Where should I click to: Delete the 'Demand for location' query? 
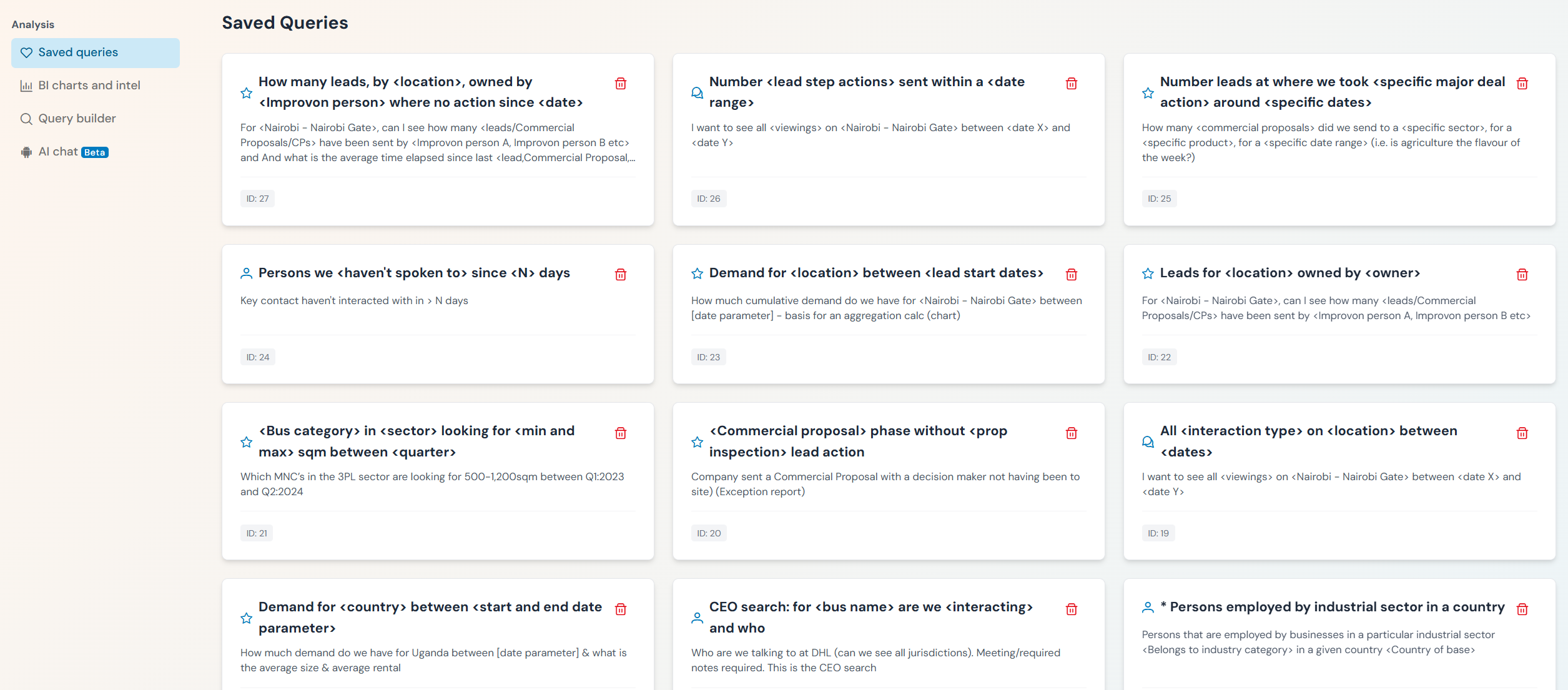click(1071, 275)
